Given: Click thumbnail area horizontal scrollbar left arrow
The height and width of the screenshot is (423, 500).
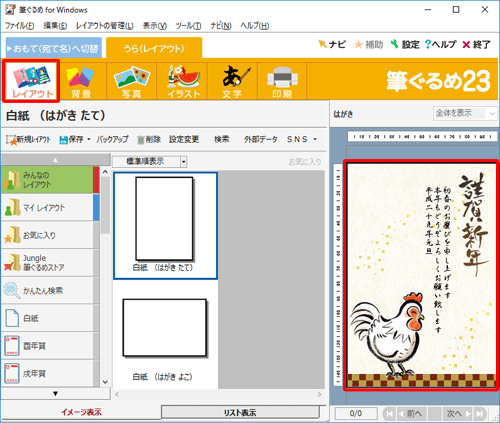Looking at the screenshot, I should (117, 395).
